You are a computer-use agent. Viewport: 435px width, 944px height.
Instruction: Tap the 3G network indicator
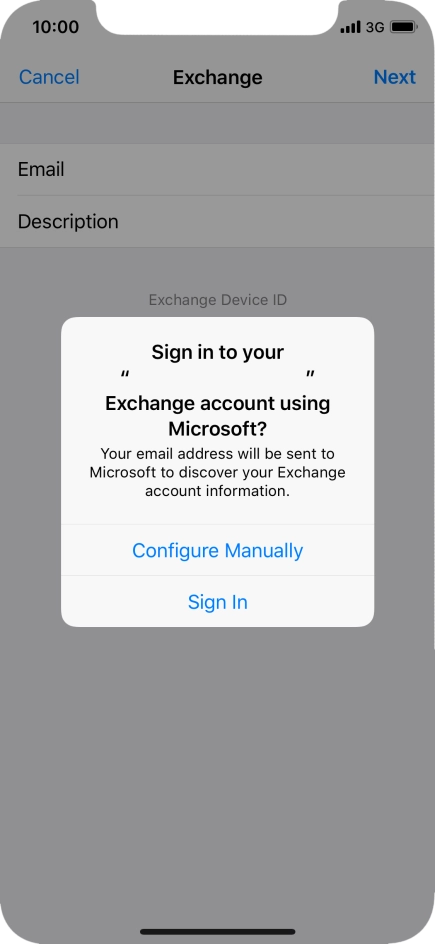click(375, 27)
